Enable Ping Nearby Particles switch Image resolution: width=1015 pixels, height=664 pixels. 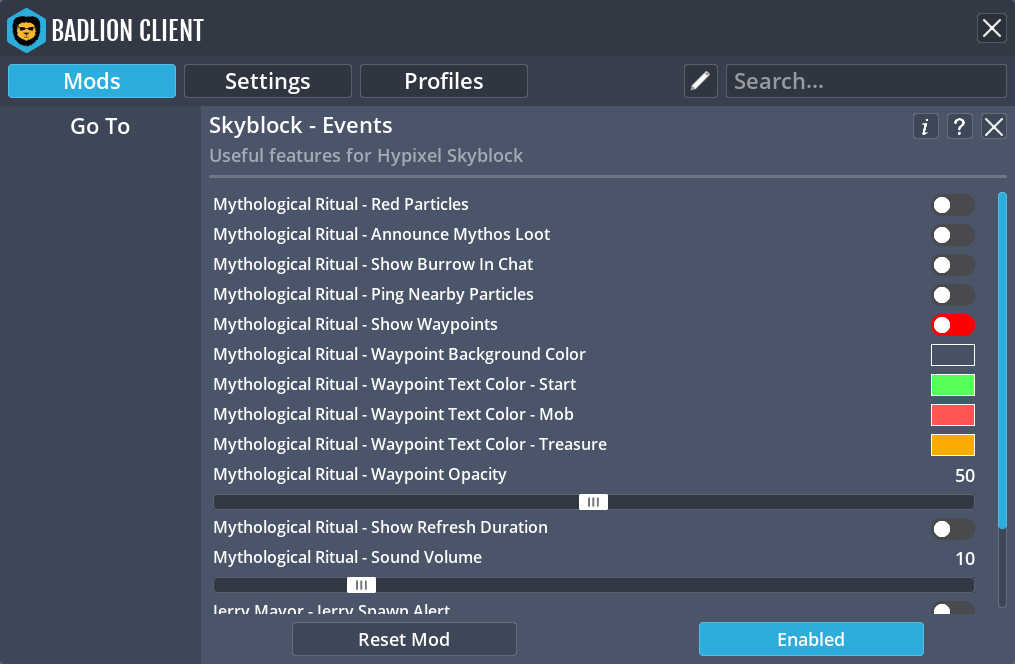953,295
